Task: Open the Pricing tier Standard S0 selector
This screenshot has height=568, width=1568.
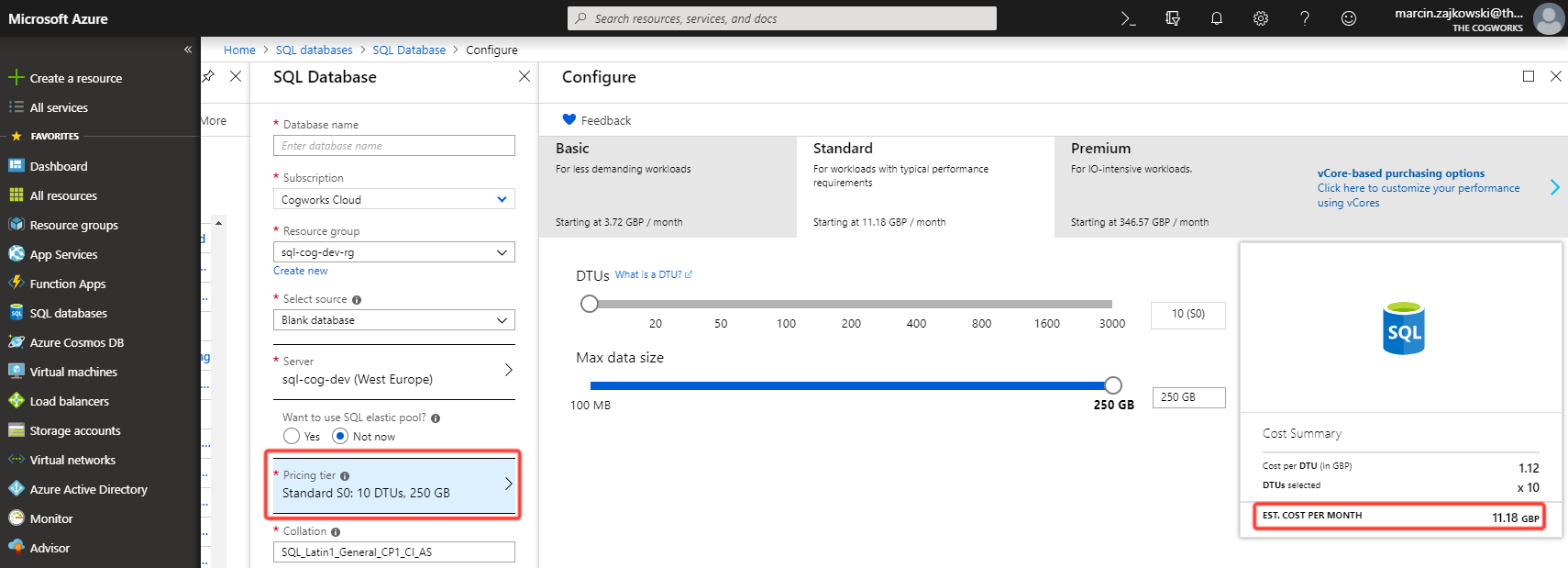Action: pos(394,484)
